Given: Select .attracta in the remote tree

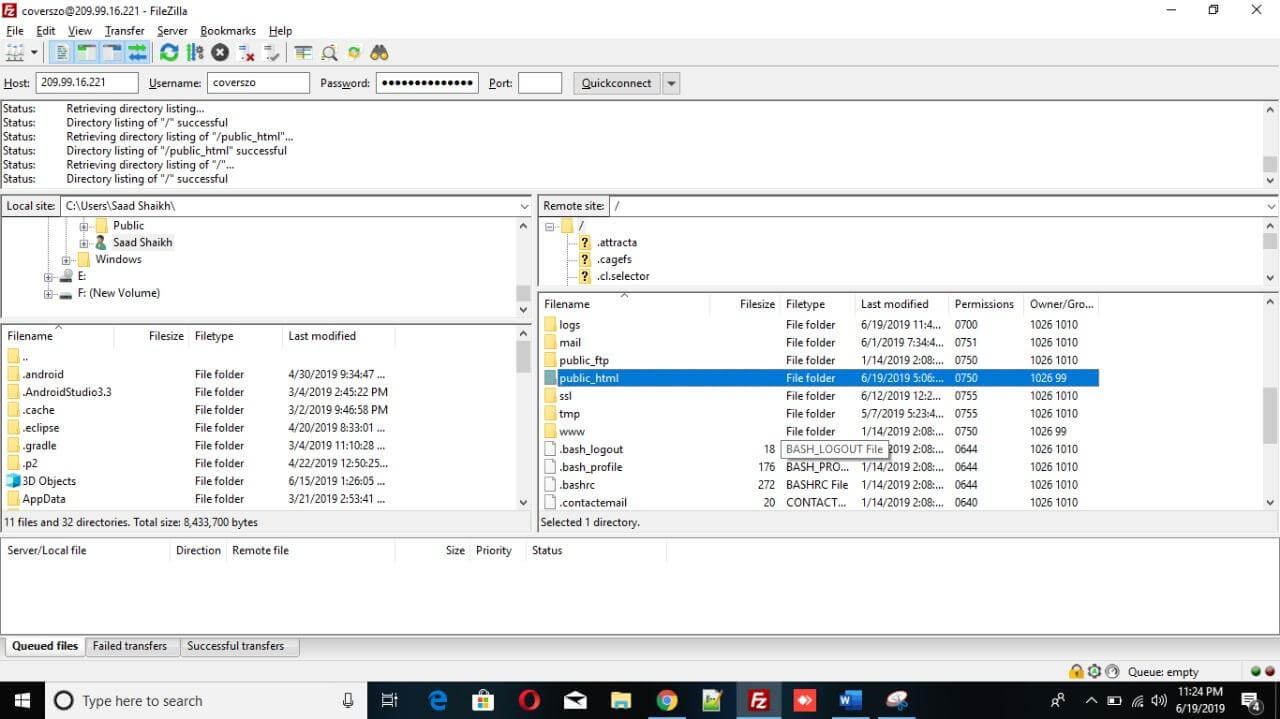Looking at the screenshot, I should [x=616, y=242].
